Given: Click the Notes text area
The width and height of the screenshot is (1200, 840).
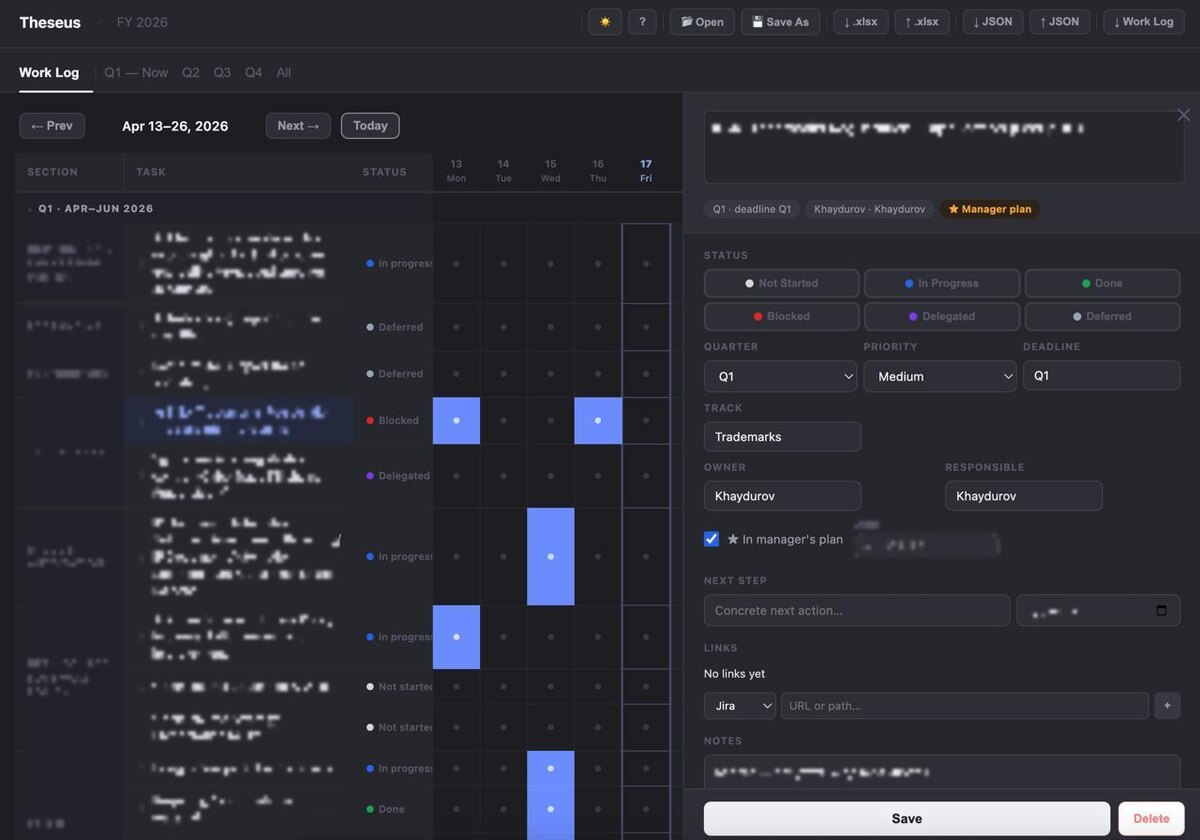Looking at the screenshot, I should click(x=944, y=772).
